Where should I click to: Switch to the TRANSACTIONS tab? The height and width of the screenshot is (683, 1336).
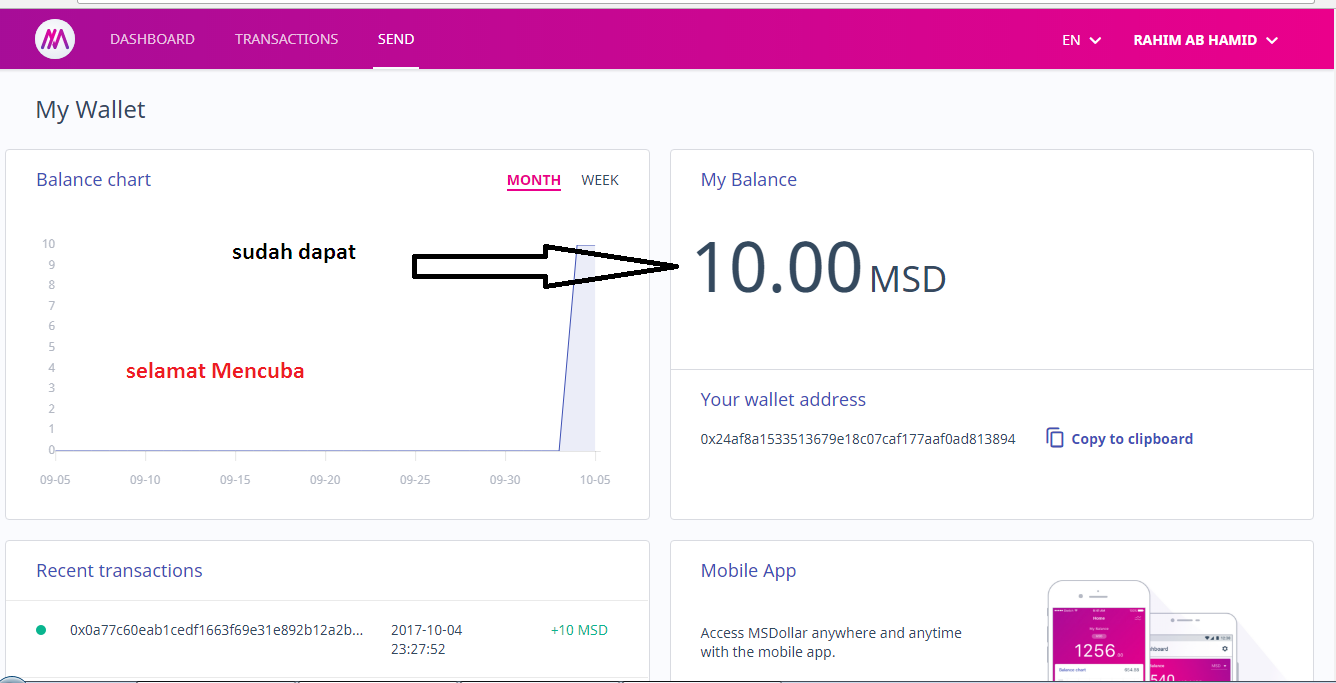pos(286,39)
